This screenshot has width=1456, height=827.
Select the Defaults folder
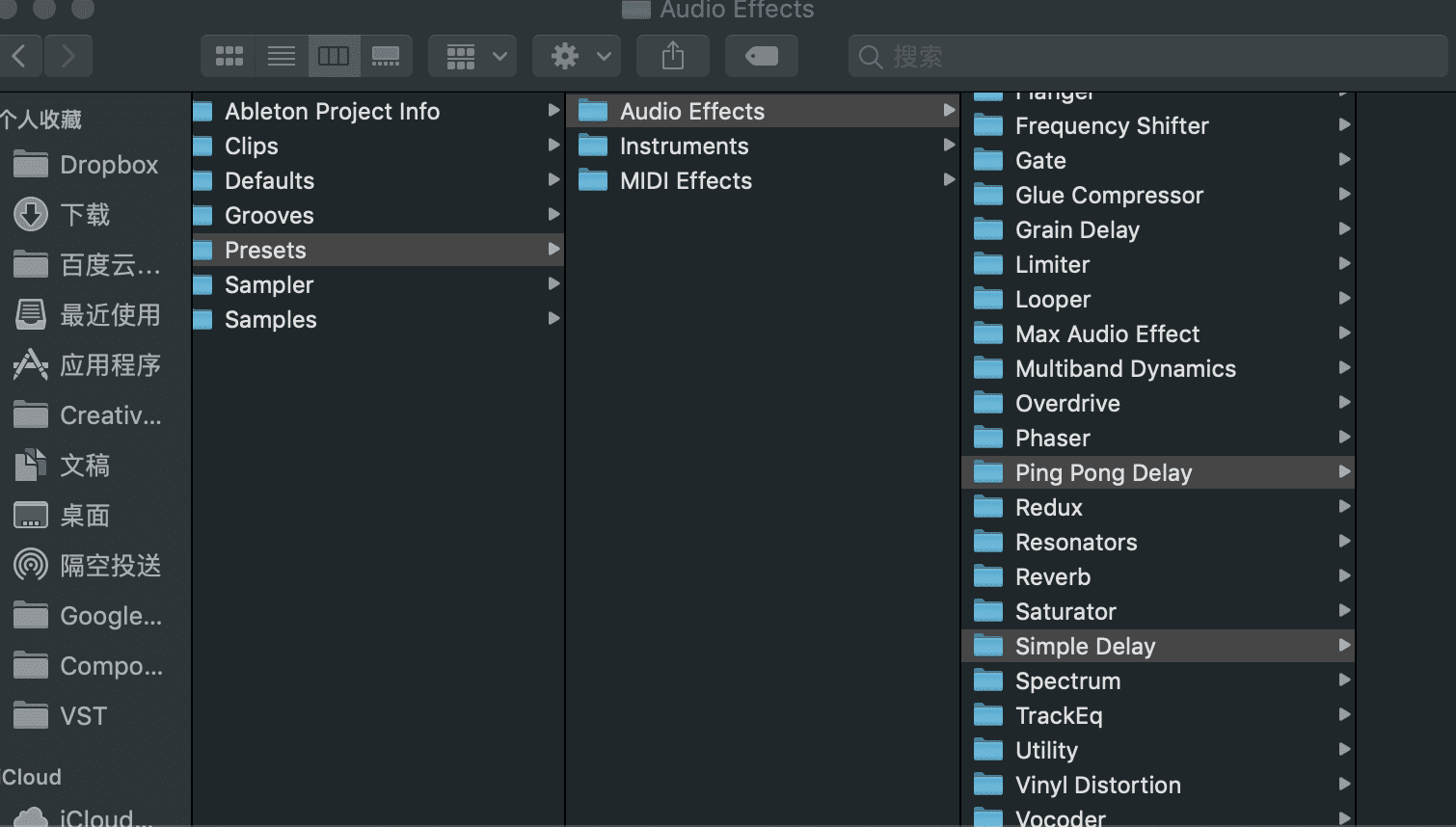[378, 180]
